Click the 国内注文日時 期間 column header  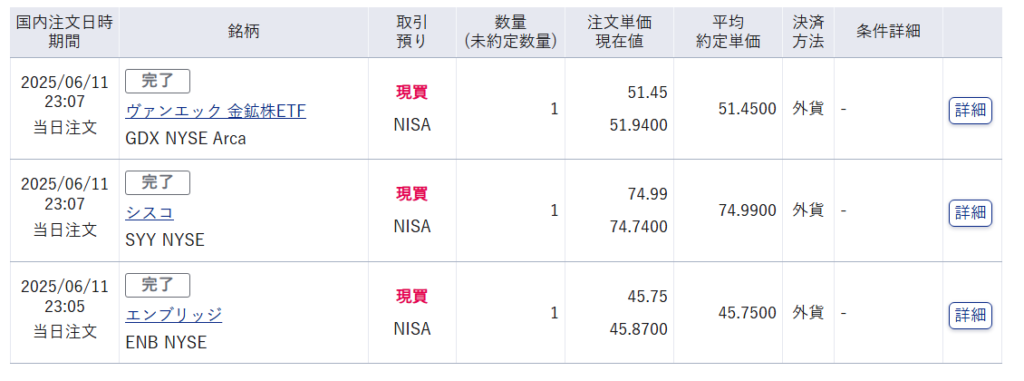[65, 32]
